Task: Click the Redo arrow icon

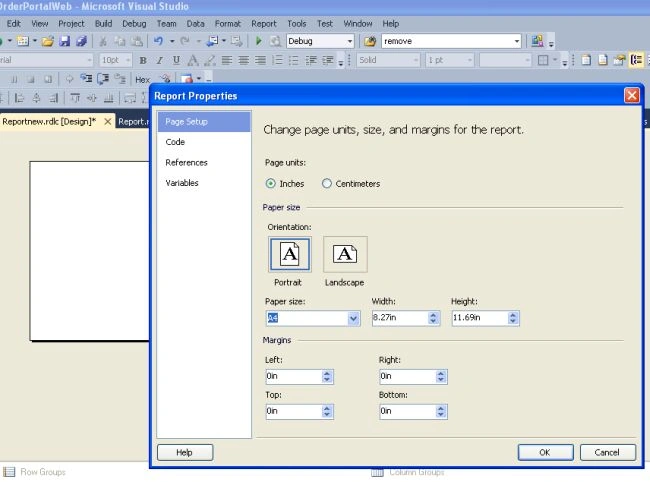Action: [x=185, y=41]
